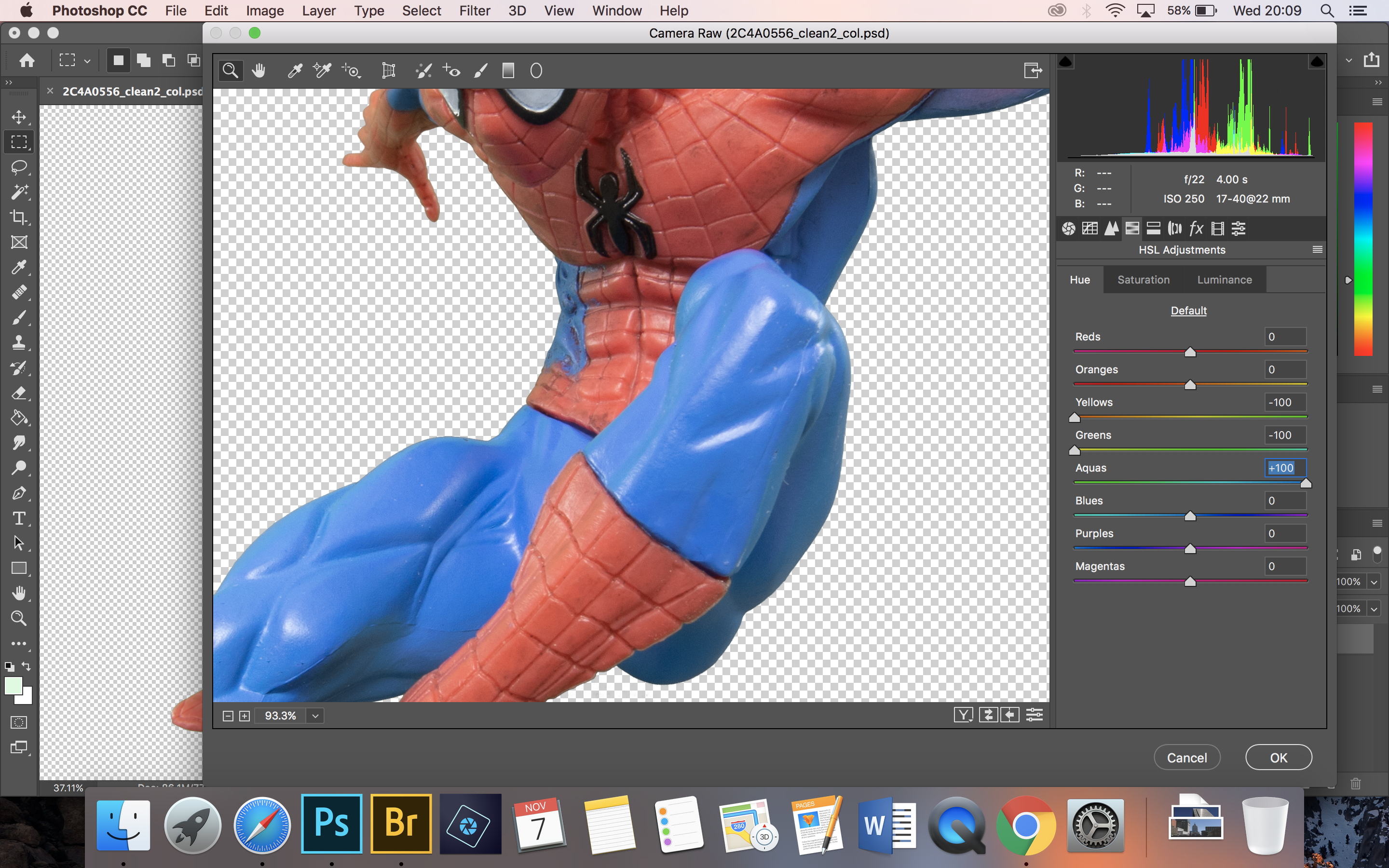The height and width of the screenshot is (868, 1389).
Task: Click the Default link in HSL
Action: point(1188,311)
